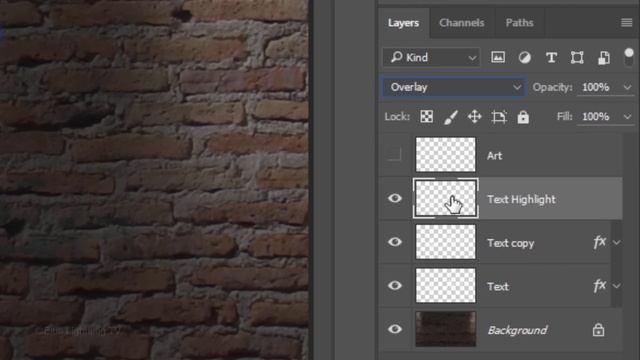Screen dimensions: 640x360
Task: Toggle layer filtering on/off switch
Action: coord(629,57)
